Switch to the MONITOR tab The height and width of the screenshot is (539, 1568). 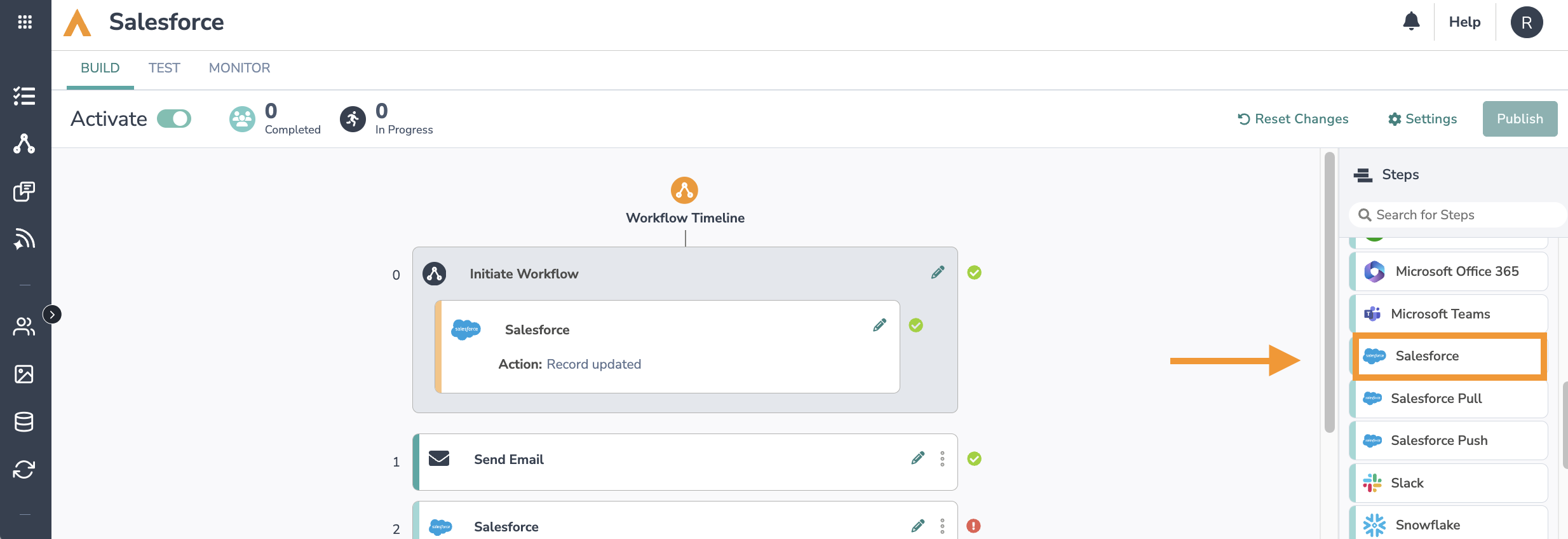240,68
